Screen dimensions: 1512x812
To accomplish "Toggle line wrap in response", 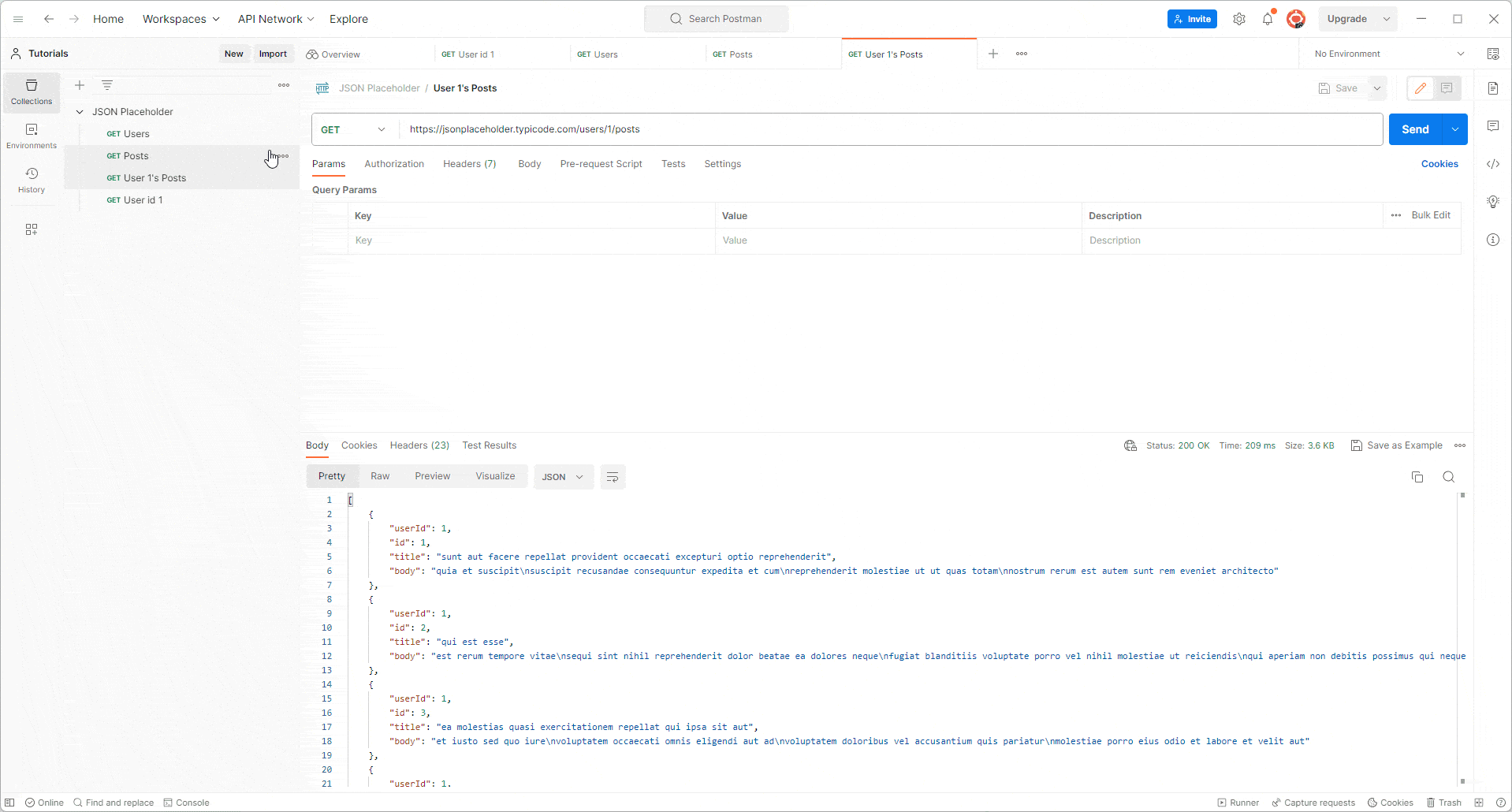I will [613, 477].
